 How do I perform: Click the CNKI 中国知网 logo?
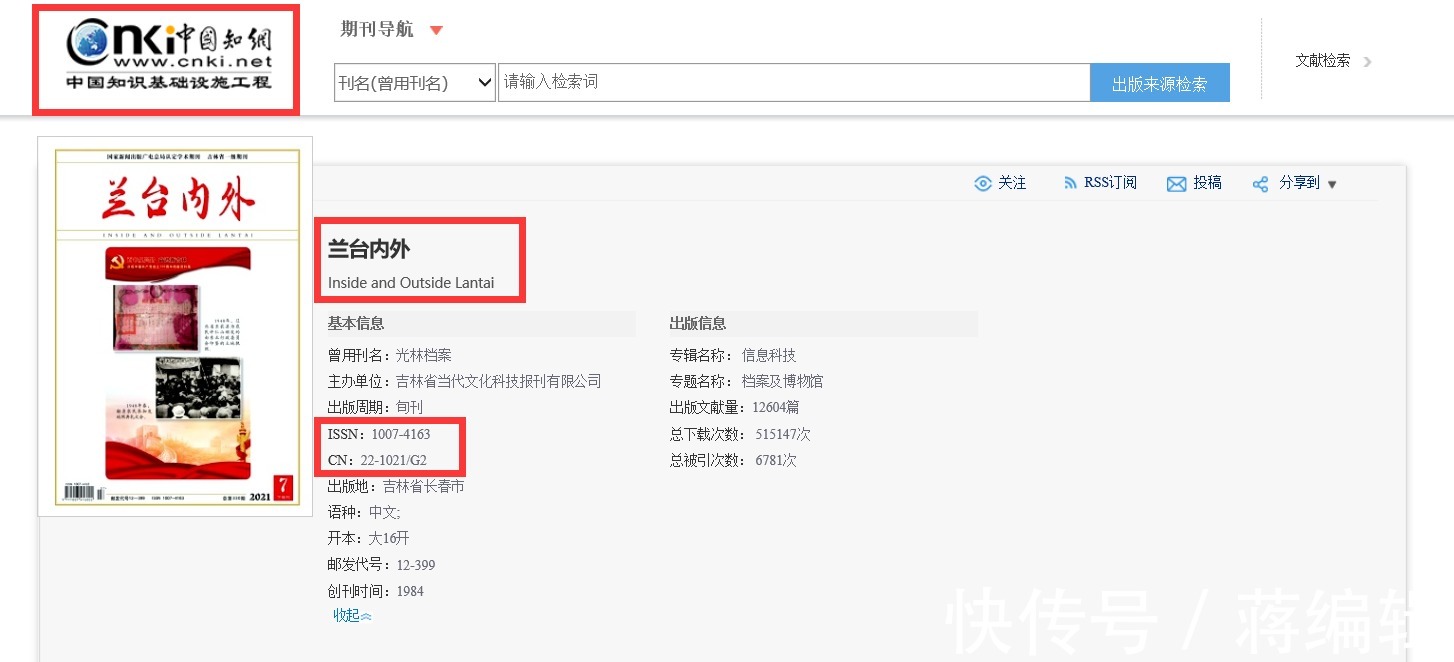(x=166, y=58)
